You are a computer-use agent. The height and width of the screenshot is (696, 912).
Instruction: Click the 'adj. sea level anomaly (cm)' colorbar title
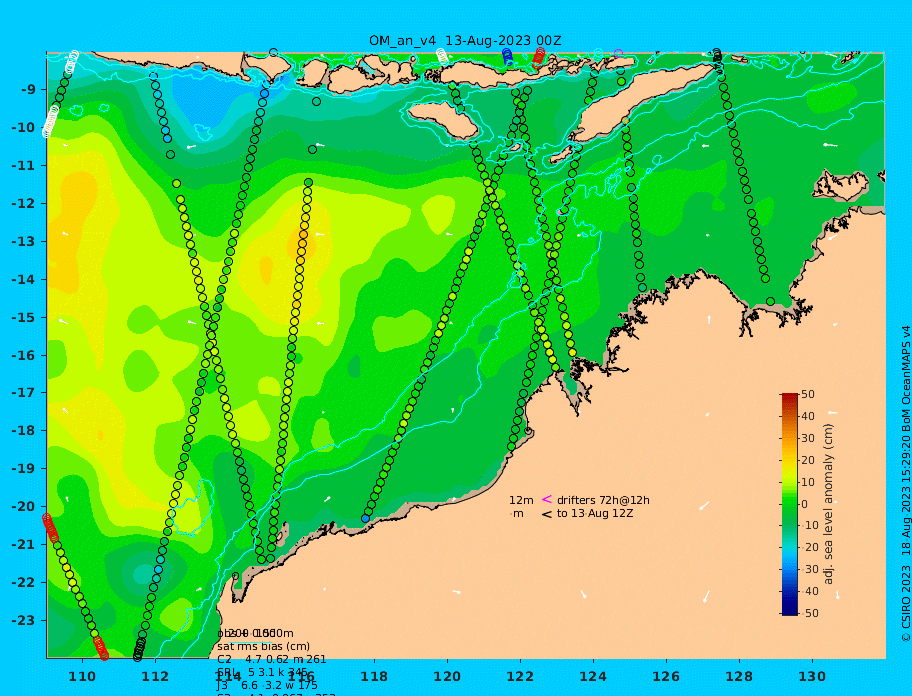(x=829, y=504)
